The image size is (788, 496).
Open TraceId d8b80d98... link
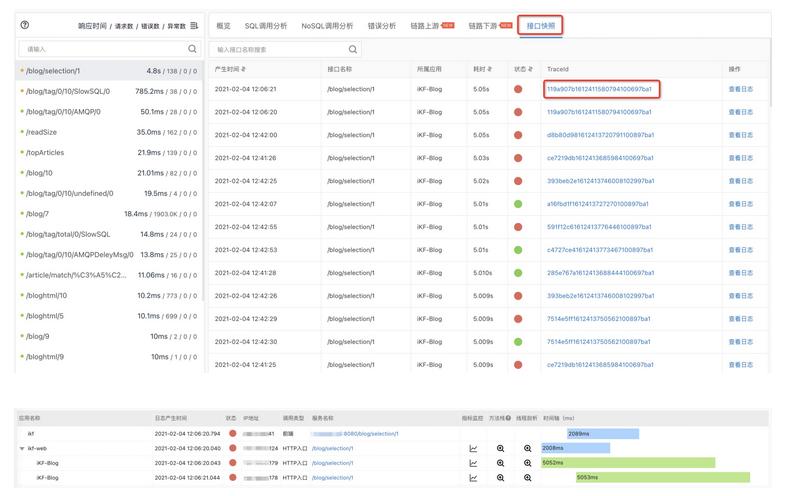pos(601,135)
